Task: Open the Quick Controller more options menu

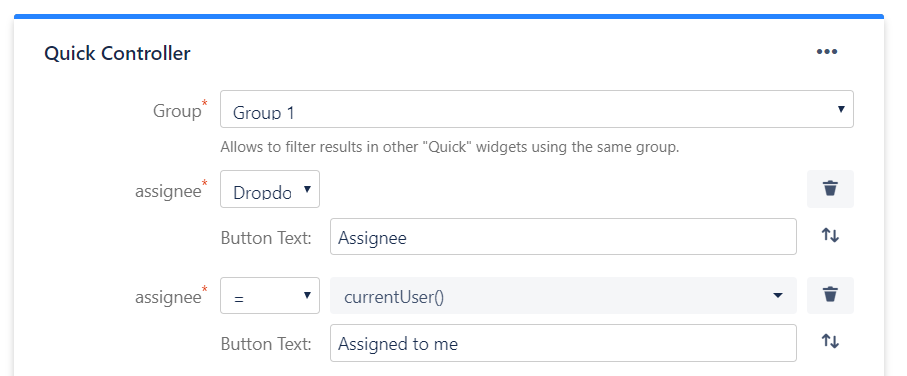Action: coord(827,52)
